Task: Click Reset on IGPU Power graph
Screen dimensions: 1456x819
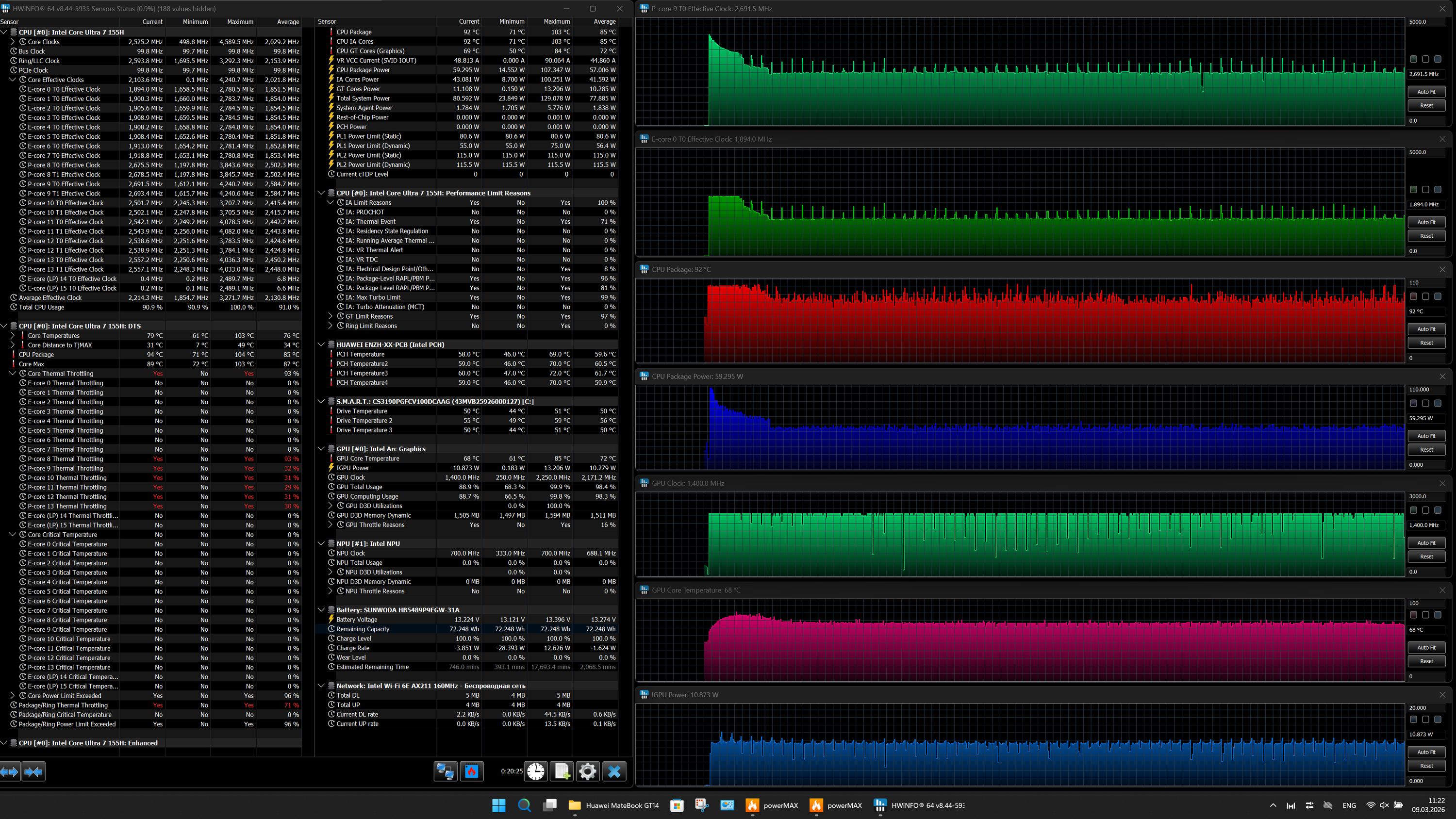Action: coord(1426,766)
